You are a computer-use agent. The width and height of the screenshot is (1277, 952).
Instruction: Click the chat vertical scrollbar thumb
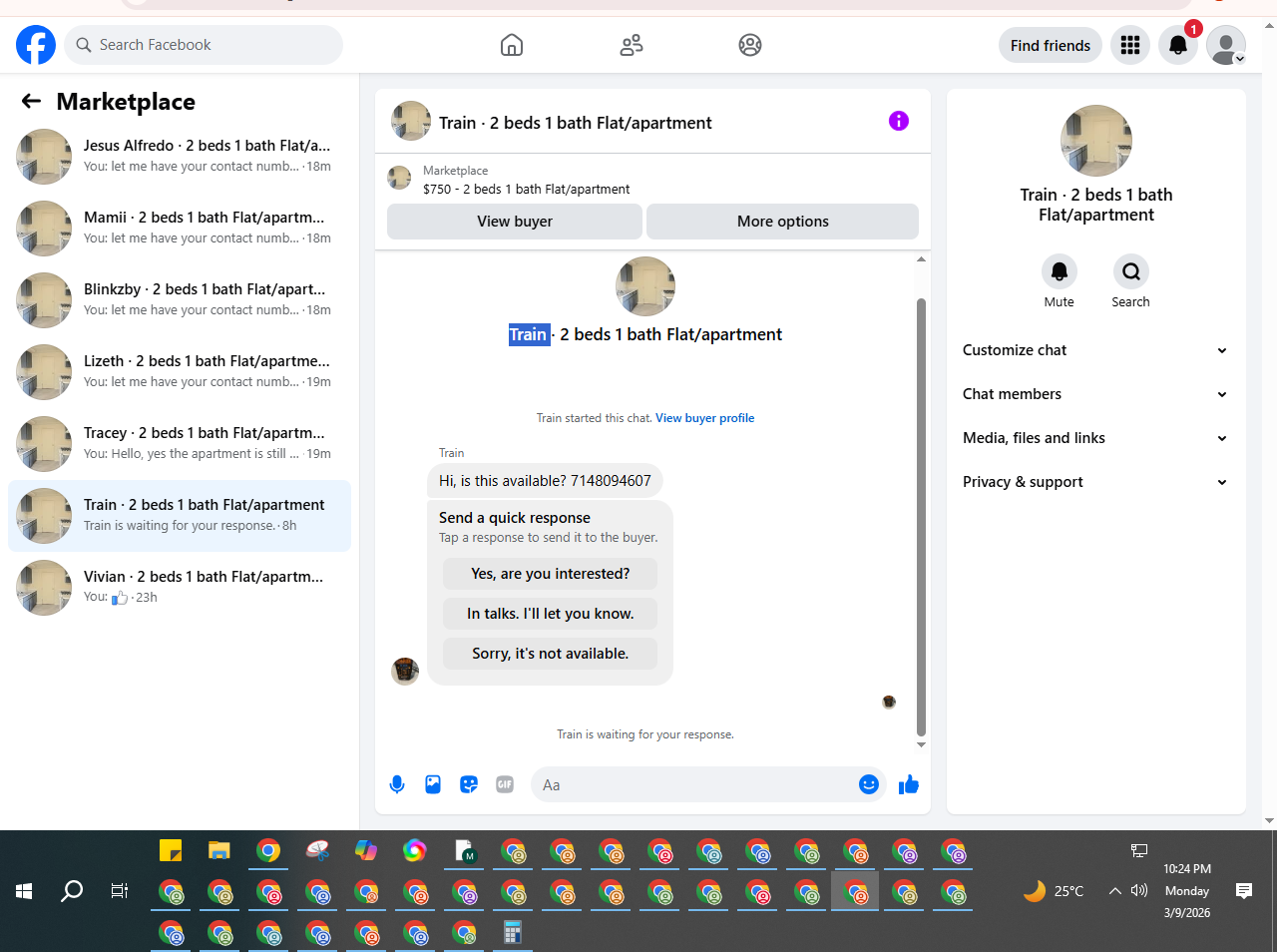[x=921, y=517]
